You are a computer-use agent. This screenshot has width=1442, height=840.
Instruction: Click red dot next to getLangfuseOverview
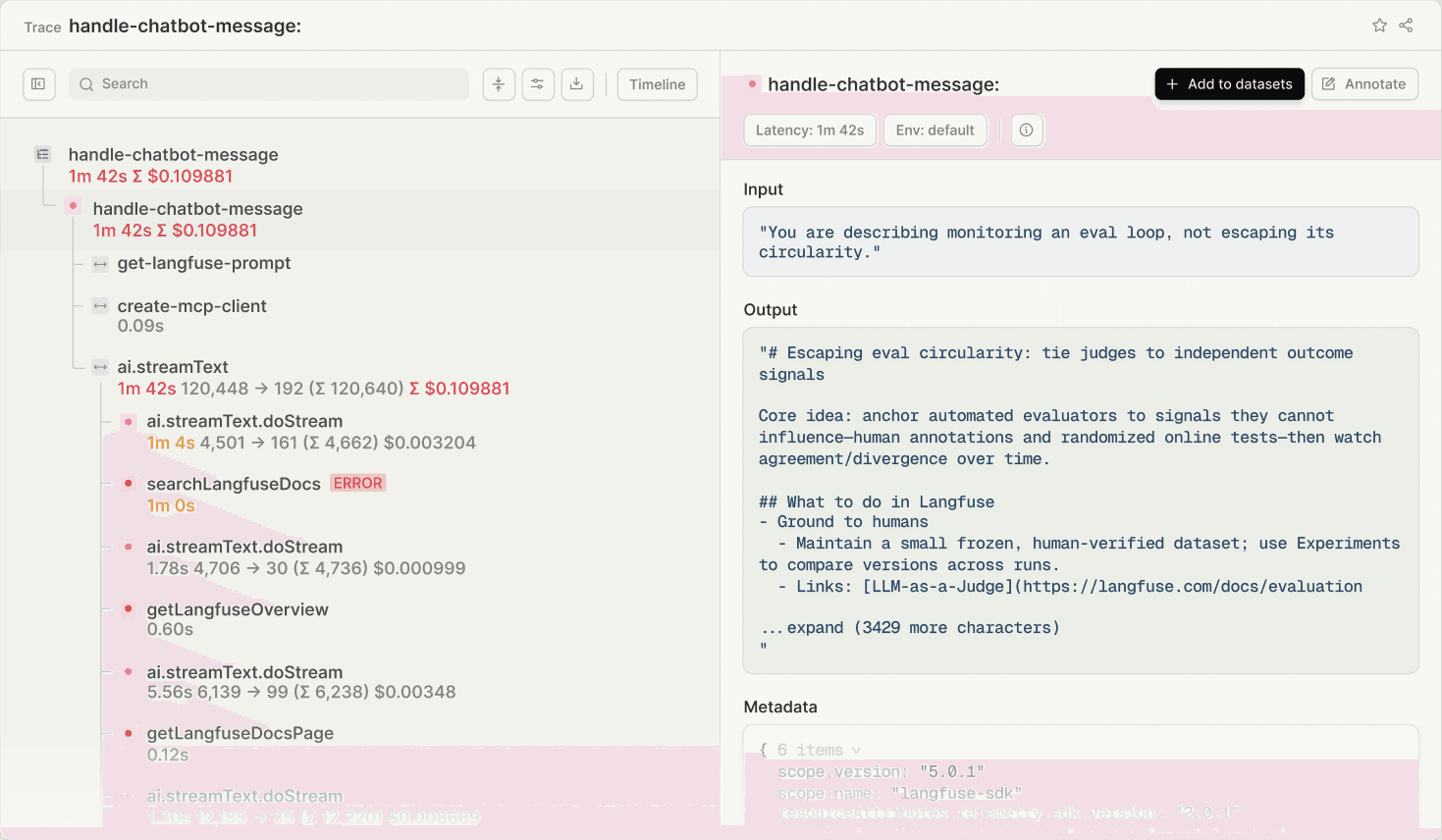coord(129,608)
